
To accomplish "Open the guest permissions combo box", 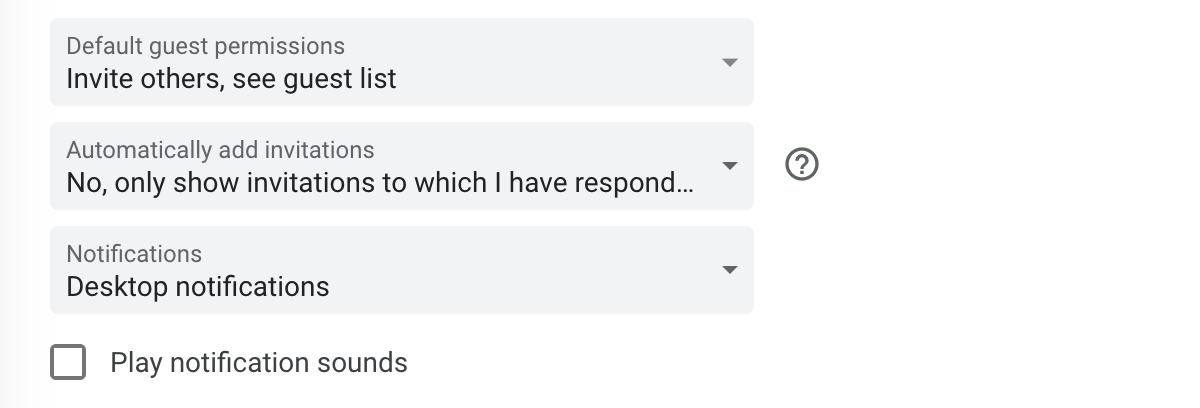I will 402,62.
